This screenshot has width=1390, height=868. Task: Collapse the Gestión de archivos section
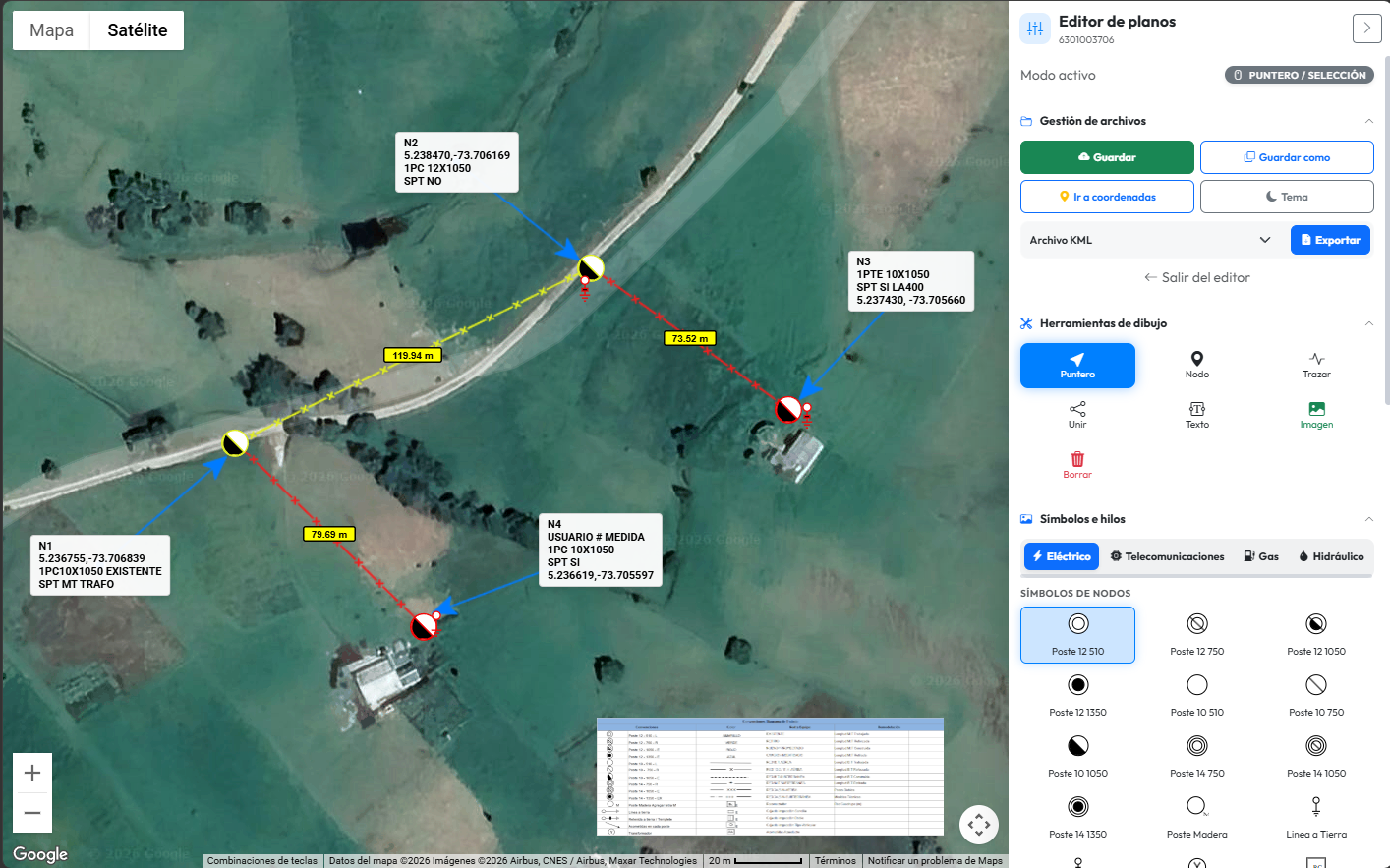(1368, 121)
